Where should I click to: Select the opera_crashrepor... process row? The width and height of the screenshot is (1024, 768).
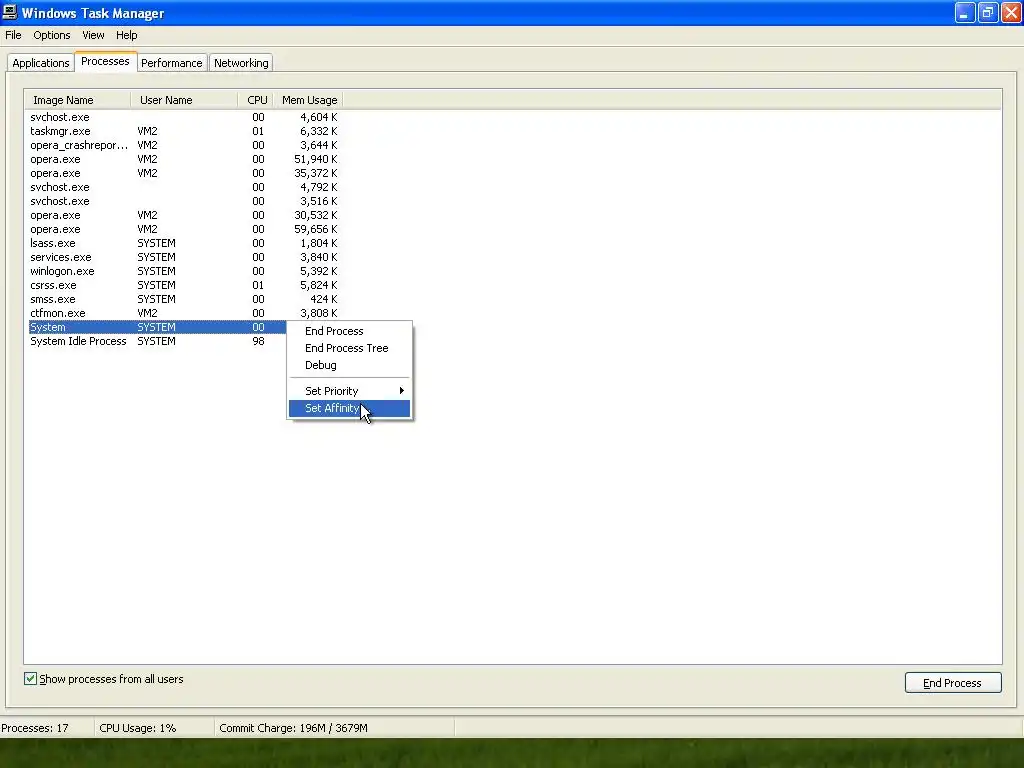pos(184,145)
